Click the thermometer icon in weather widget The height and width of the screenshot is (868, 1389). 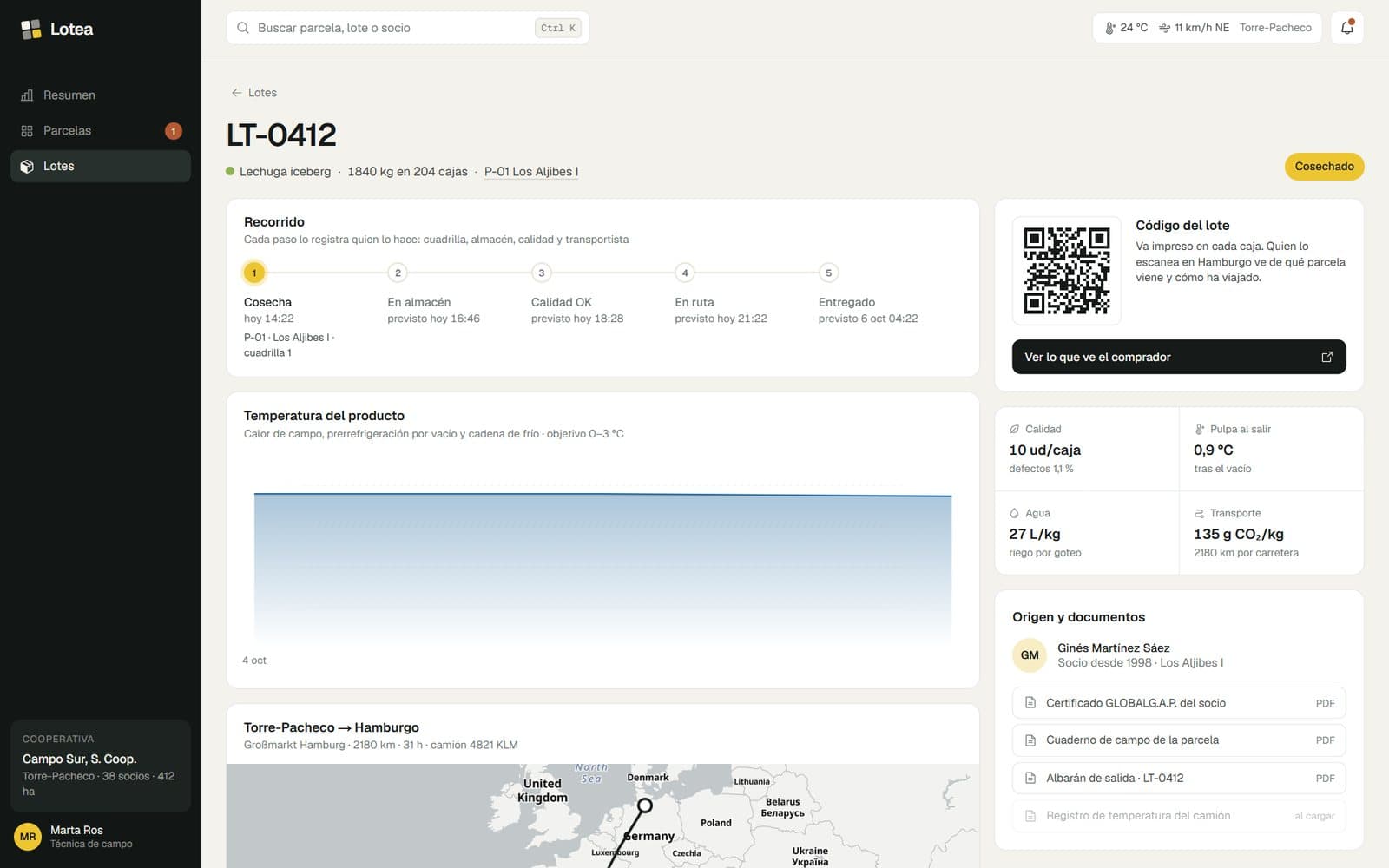coord(1109,28)
